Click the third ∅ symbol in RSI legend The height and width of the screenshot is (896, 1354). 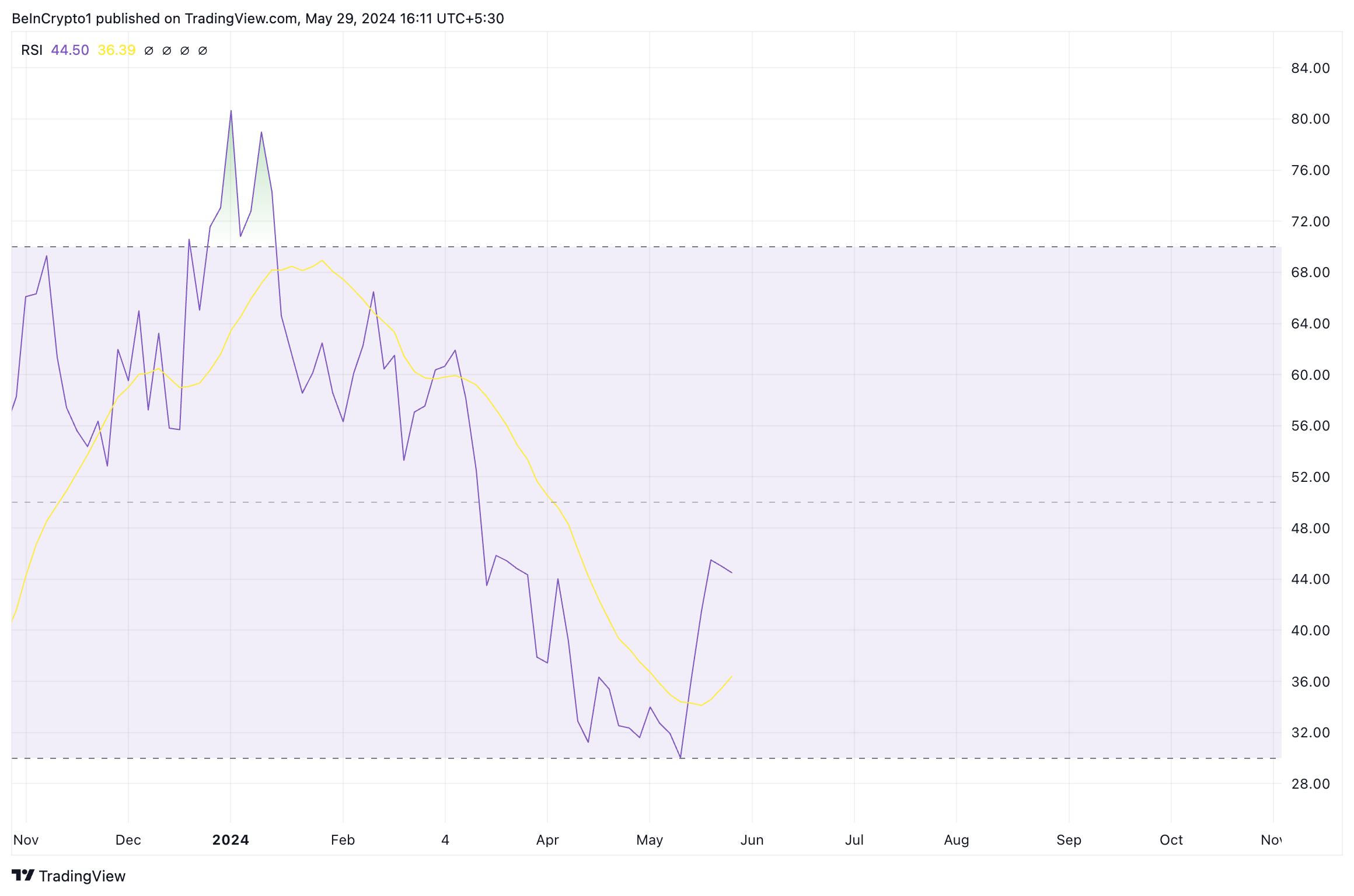[x=185, y=51]
